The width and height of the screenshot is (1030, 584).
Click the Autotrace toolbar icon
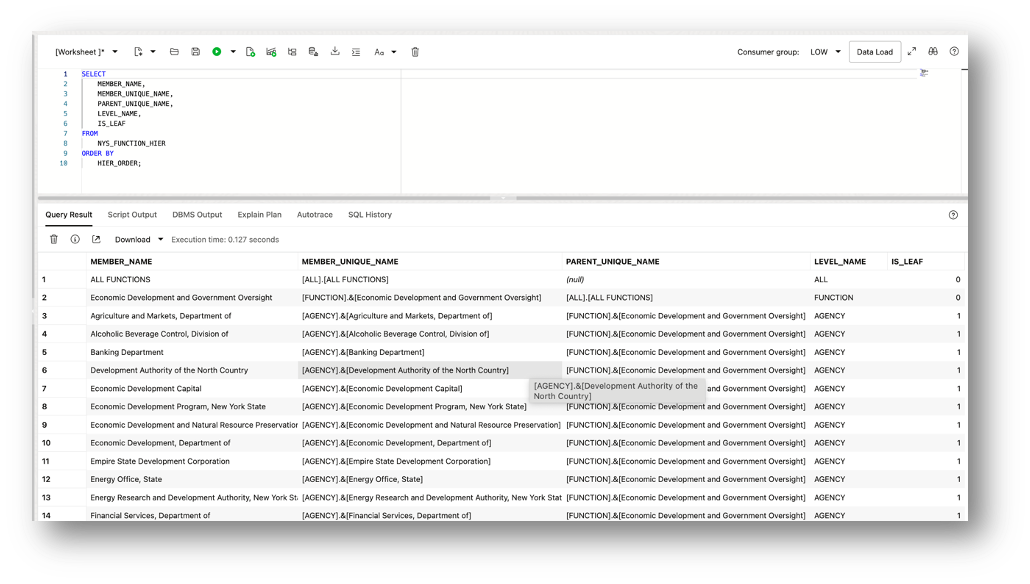point(292,52)
